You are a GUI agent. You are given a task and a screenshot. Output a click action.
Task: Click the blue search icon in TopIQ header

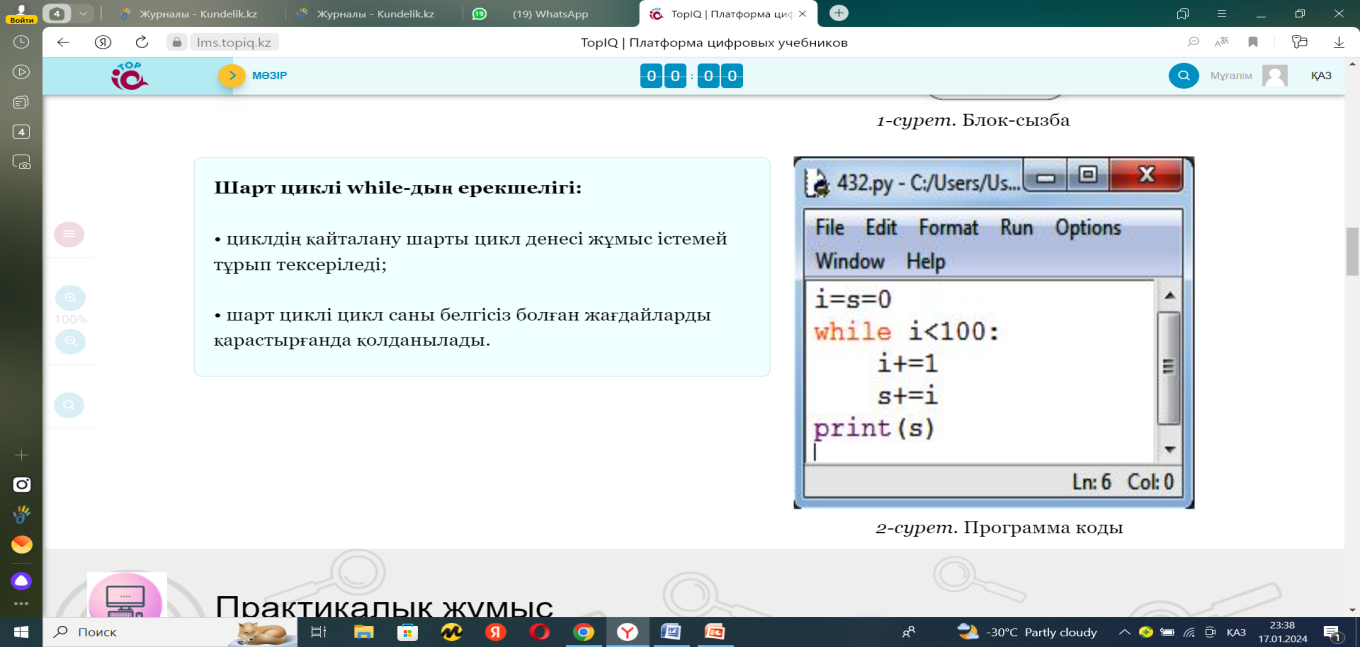tap(1183, 76)
